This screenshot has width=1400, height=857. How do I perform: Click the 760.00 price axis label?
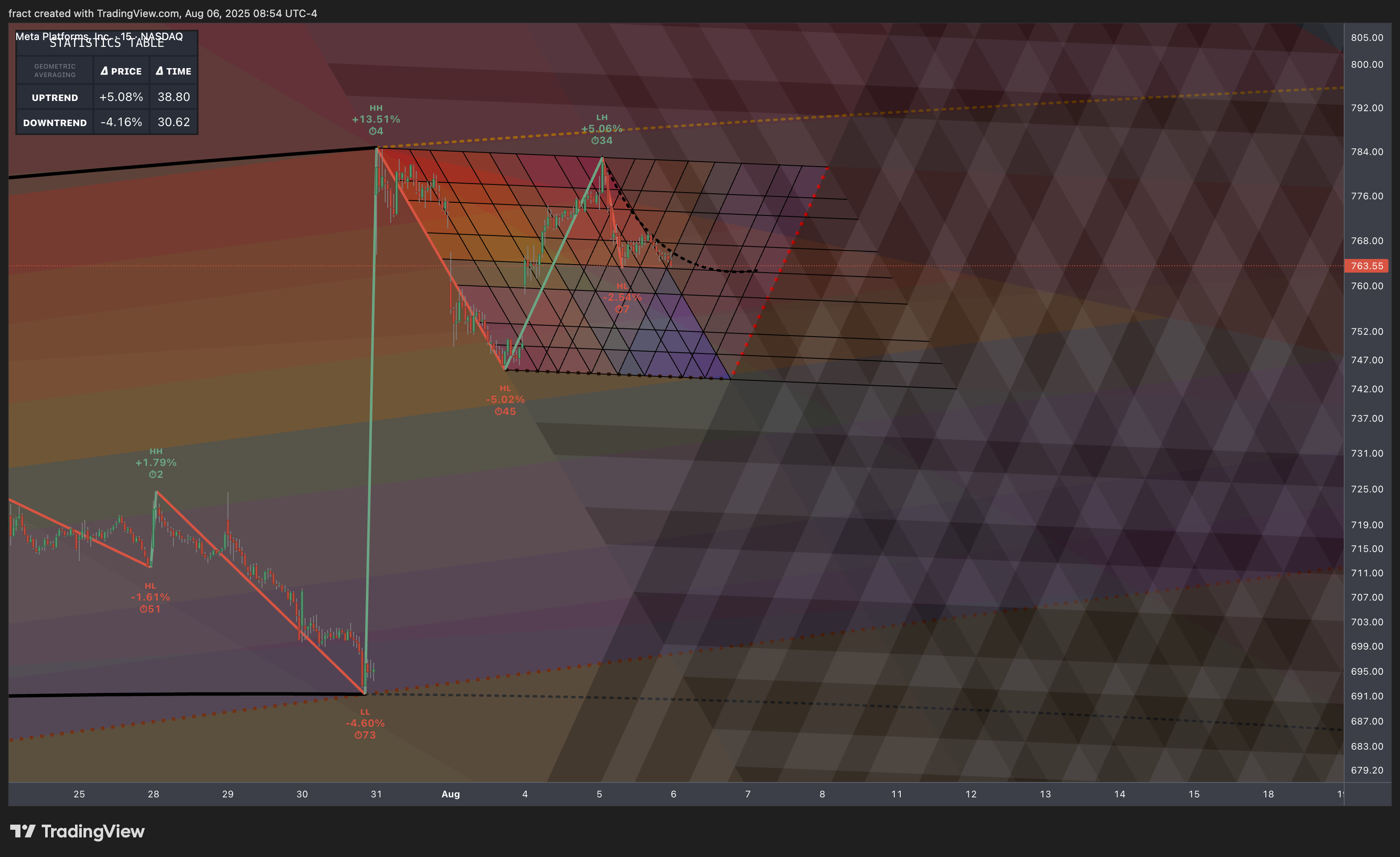click(1366, 286)
